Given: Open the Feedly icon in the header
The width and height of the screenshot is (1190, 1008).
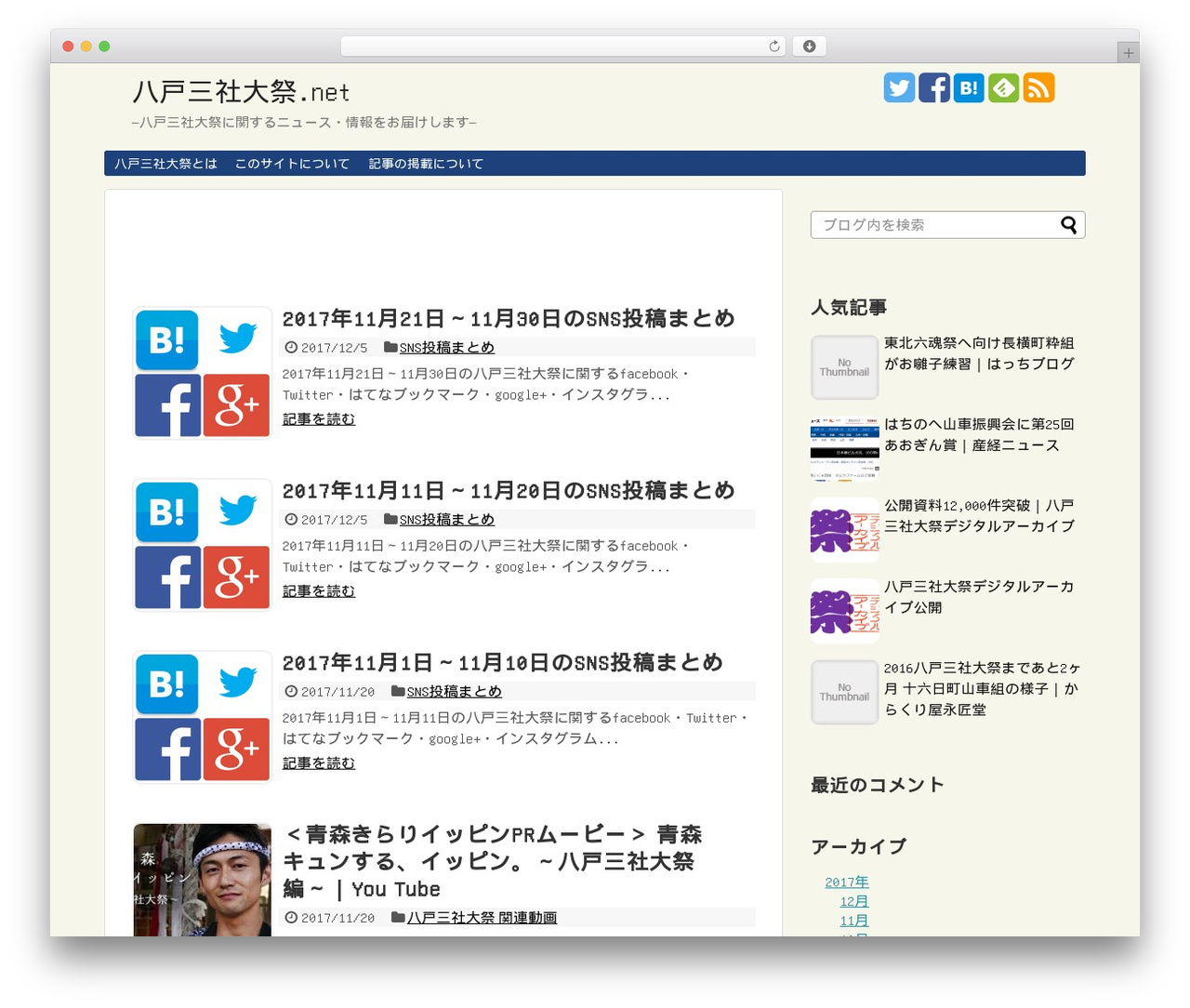Looking at the screenshot, I should pos(1004,87).
